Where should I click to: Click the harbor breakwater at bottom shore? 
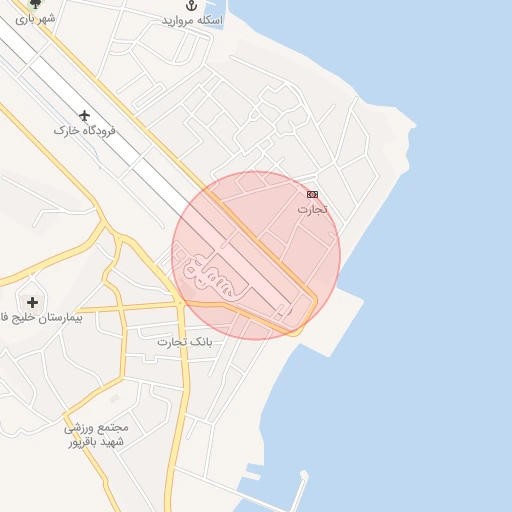[302, 490]
